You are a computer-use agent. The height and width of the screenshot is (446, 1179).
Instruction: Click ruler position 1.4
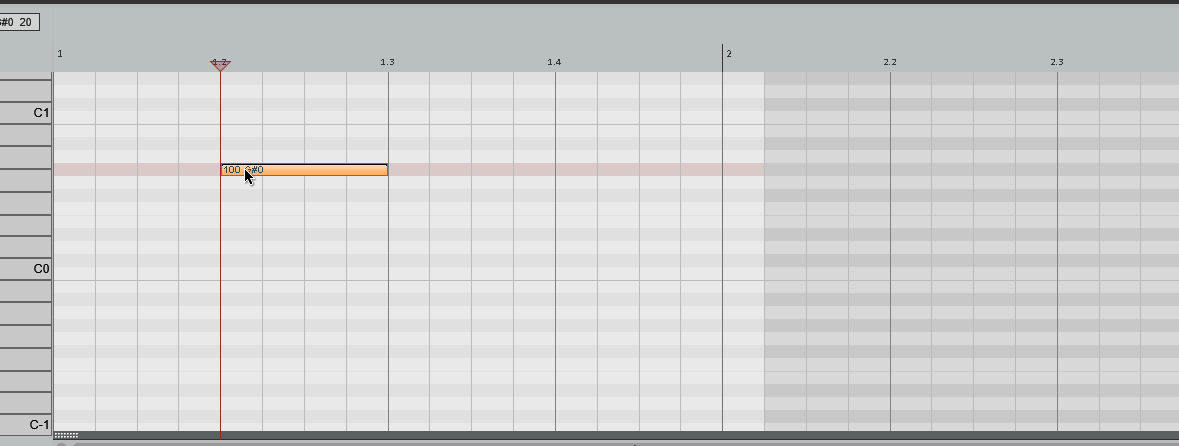(x=554, y=62)
